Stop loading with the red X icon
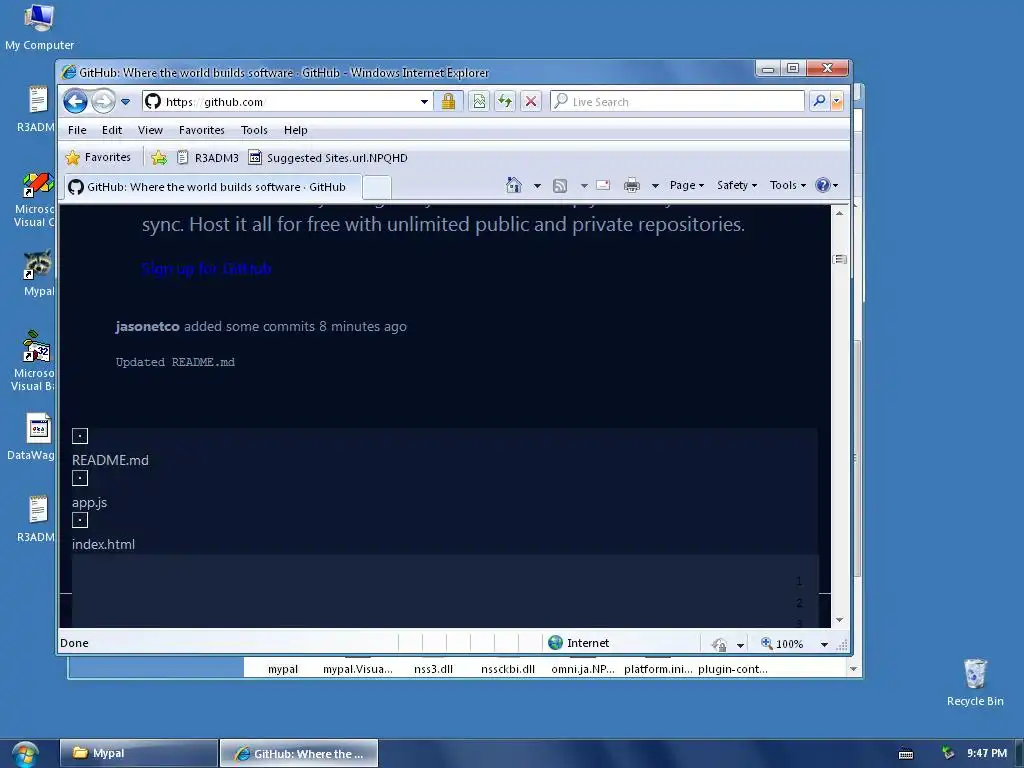This screenshot has height=768, width=1024. (x=531, y=101)
